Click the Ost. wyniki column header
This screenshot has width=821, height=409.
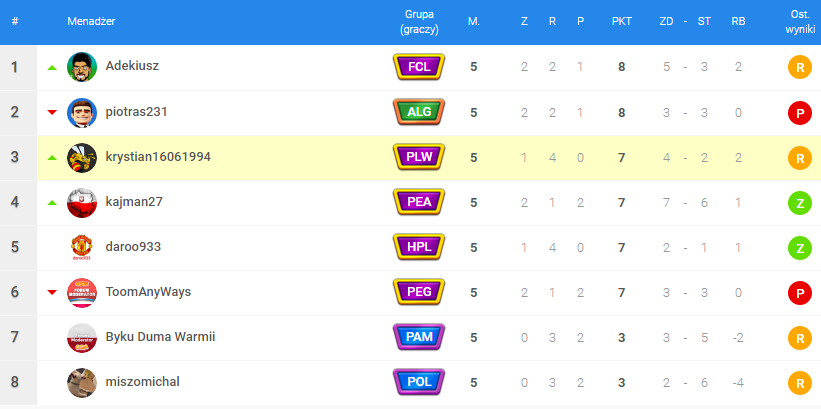799,21
